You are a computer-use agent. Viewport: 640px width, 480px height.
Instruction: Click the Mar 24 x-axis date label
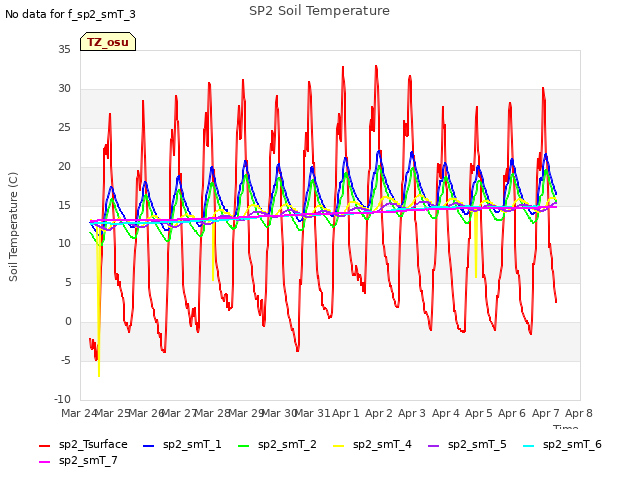pos(79,413)
